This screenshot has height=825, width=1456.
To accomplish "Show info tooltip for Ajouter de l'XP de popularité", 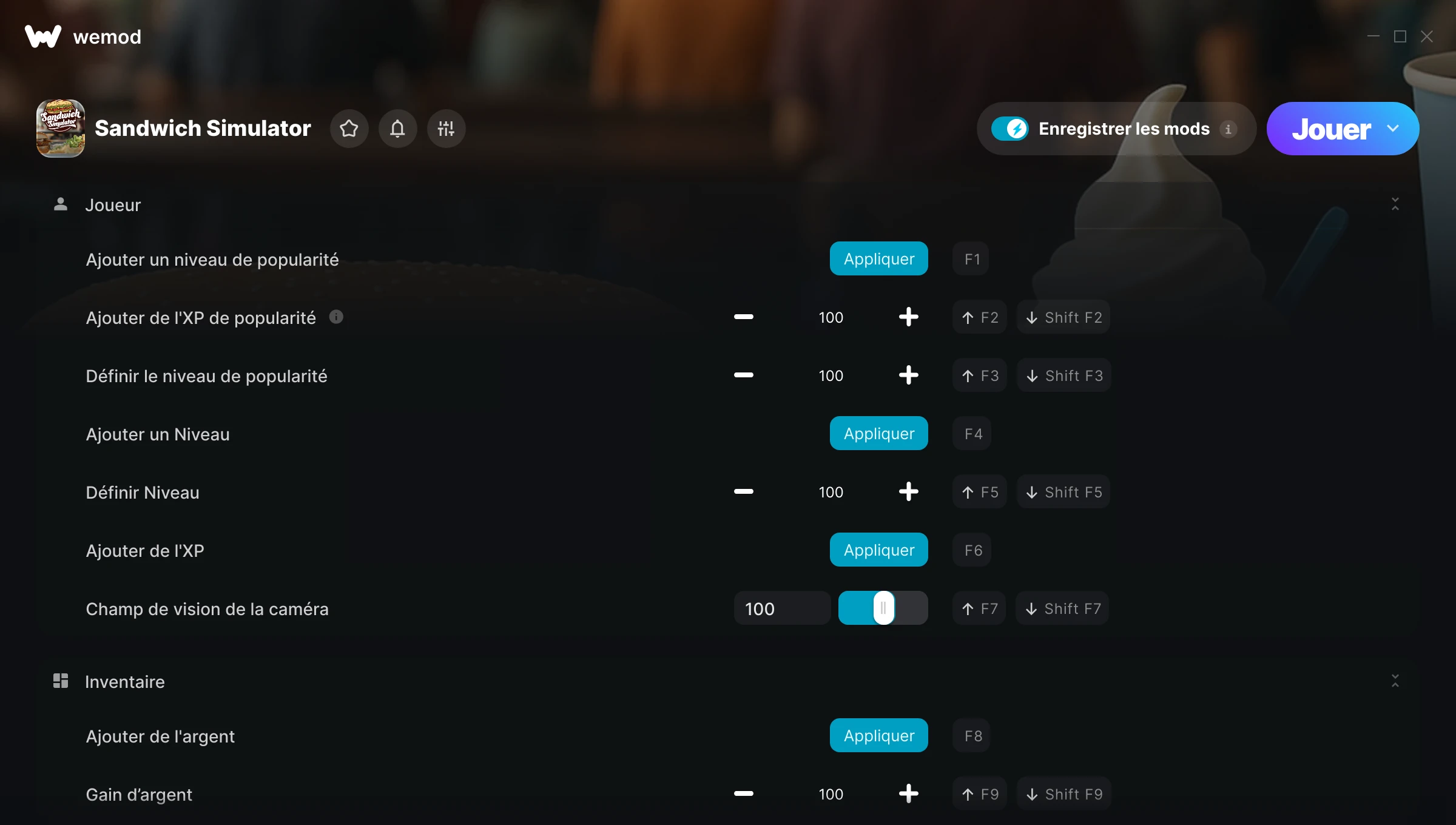I will [336, 317].
